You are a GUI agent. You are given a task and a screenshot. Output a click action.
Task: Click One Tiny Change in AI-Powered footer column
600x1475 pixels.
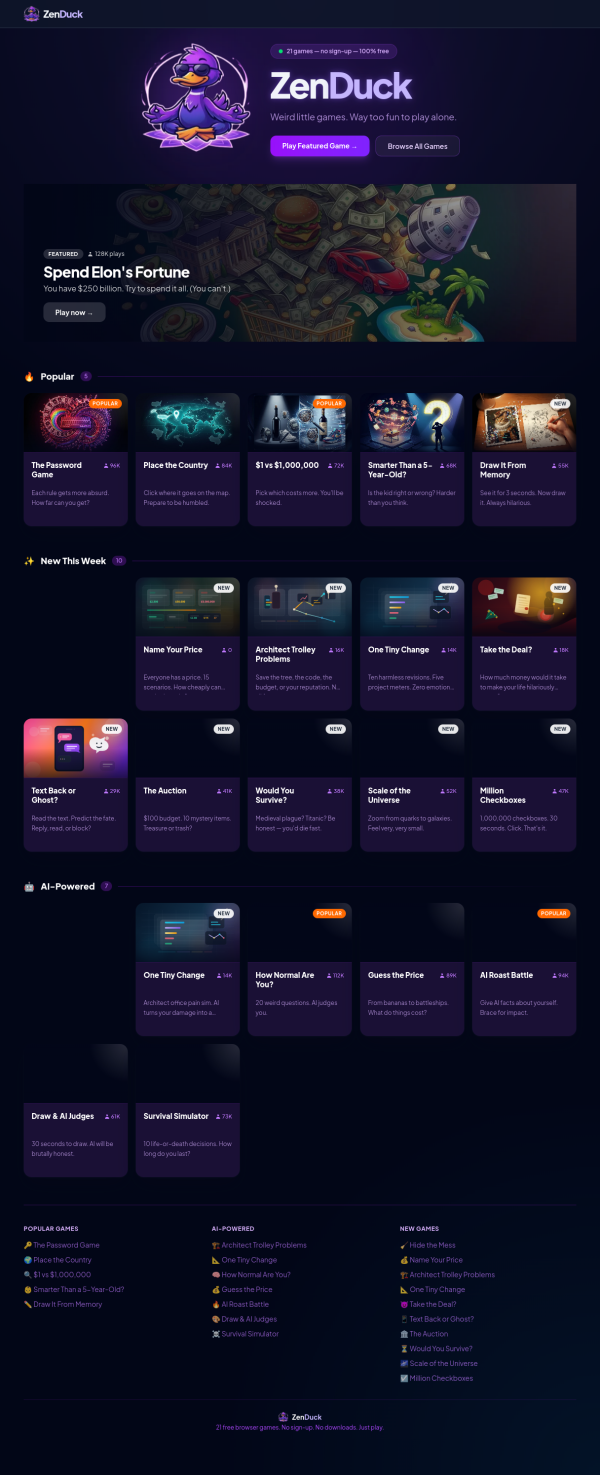[x=244, y=1260]
